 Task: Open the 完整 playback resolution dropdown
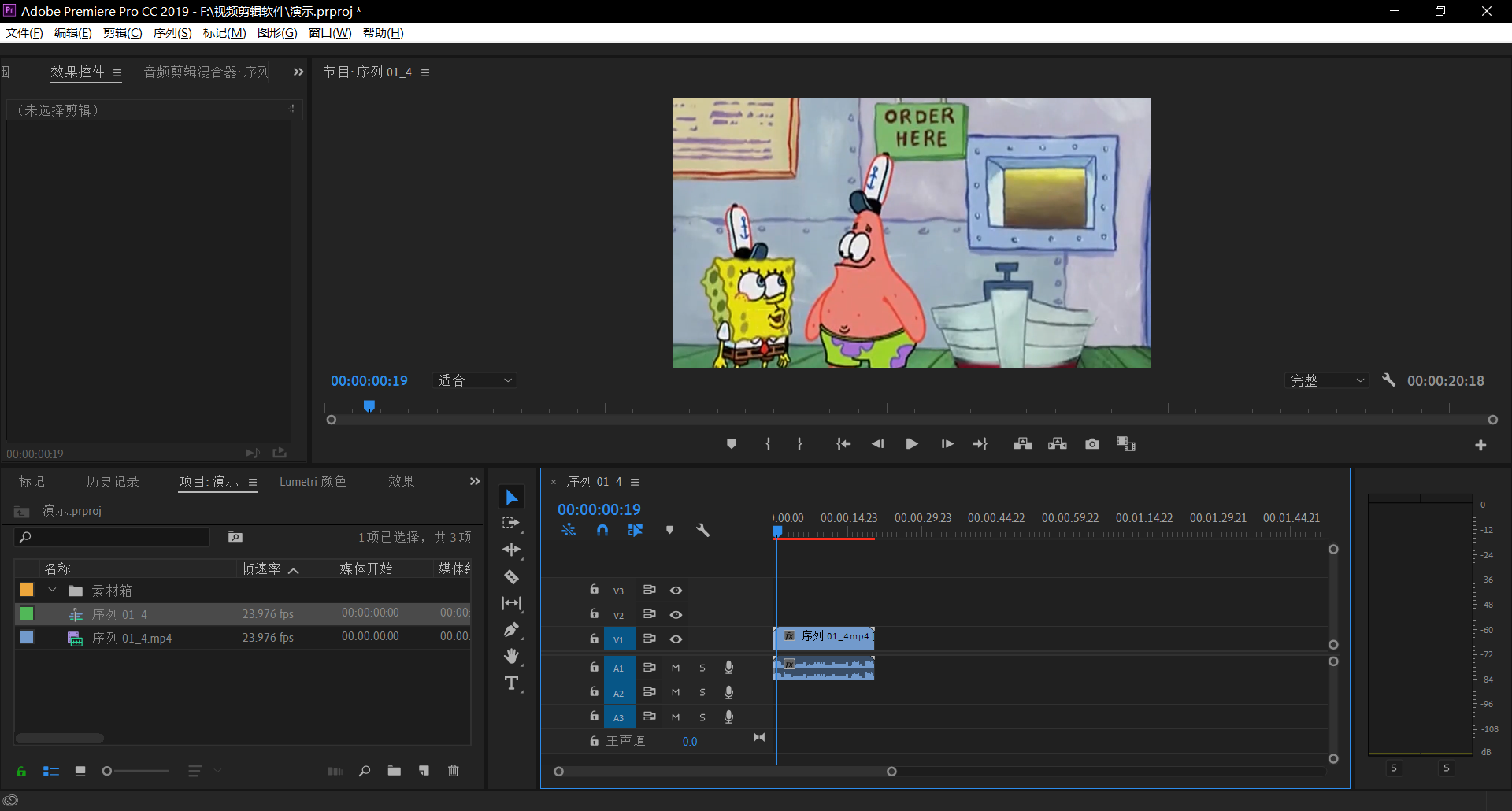click(1327, 381)
